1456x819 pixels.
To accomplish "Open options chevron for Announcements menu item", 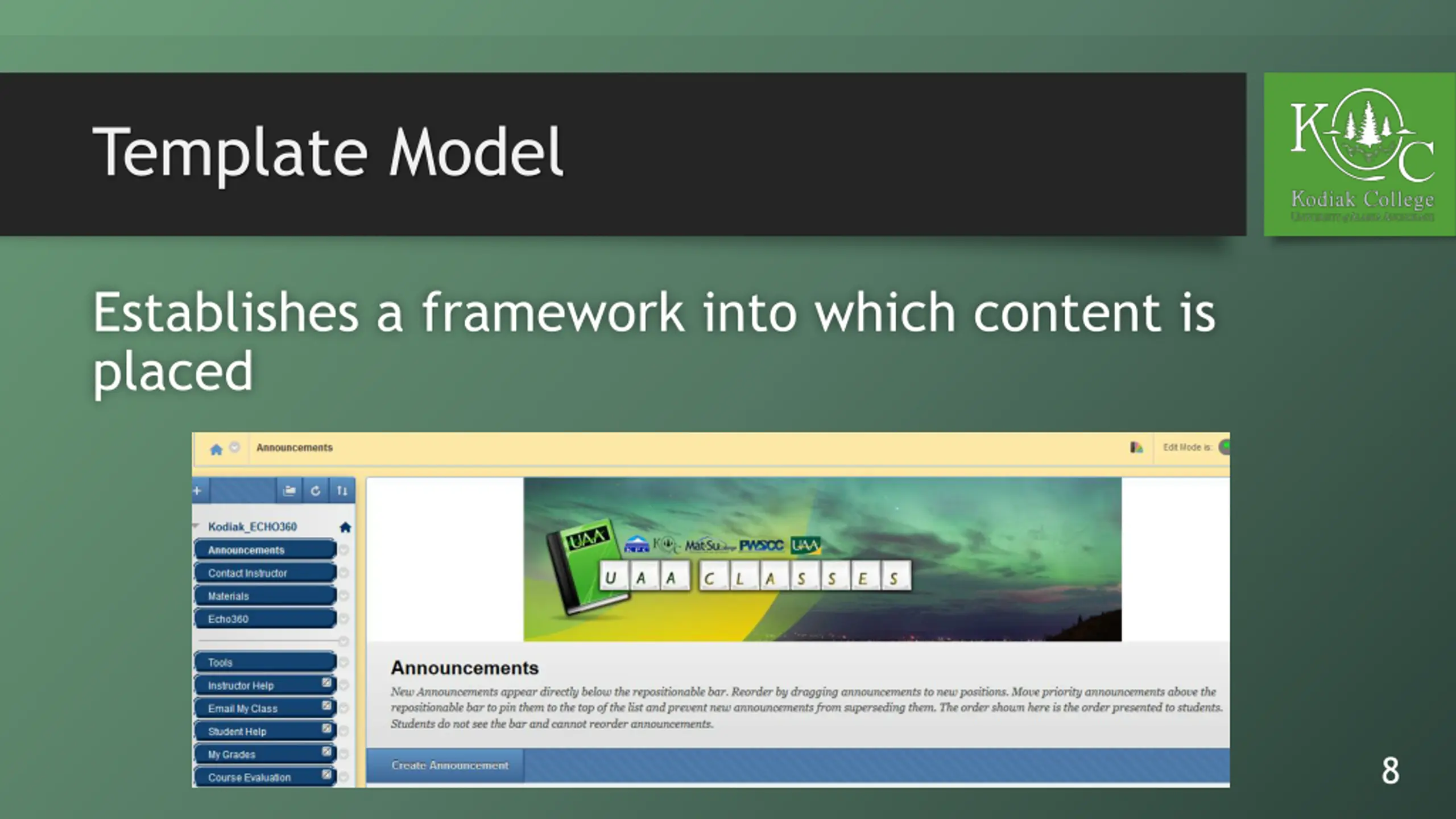I will pos(344,550).
